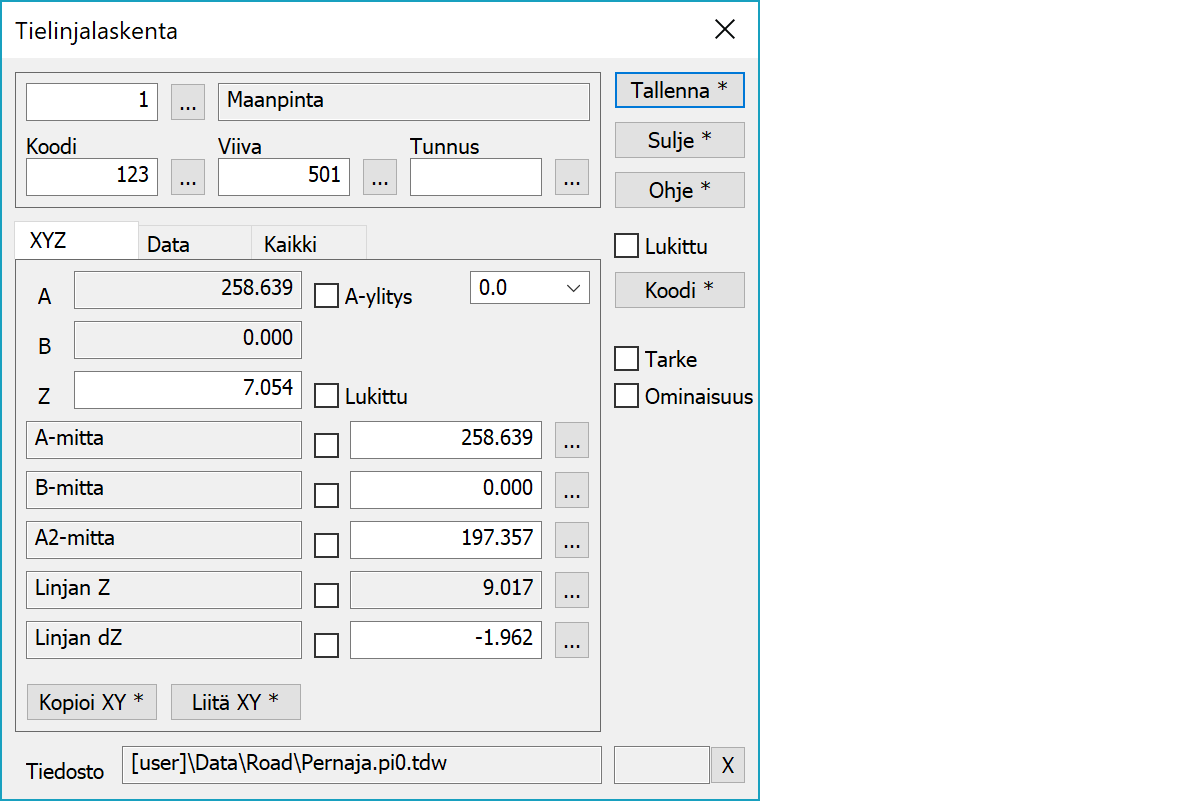Switch to the Data tab

click(168, 244)
